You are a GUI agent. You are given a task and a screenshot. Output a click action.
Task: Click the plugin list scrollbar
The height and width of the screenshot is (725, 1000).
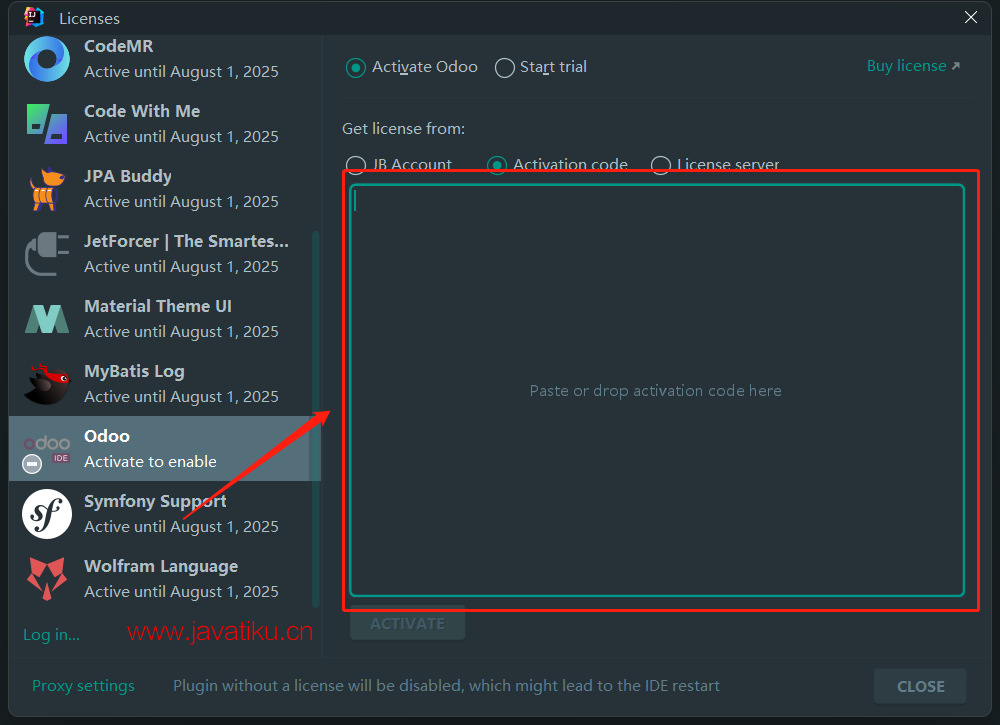316,418
